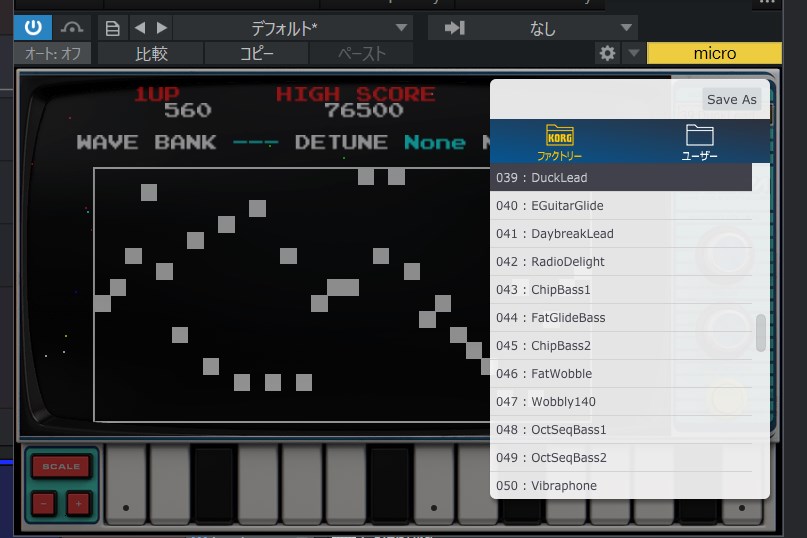Click the コピー copy button
This screenshot has width=807, height=538.
257,54
